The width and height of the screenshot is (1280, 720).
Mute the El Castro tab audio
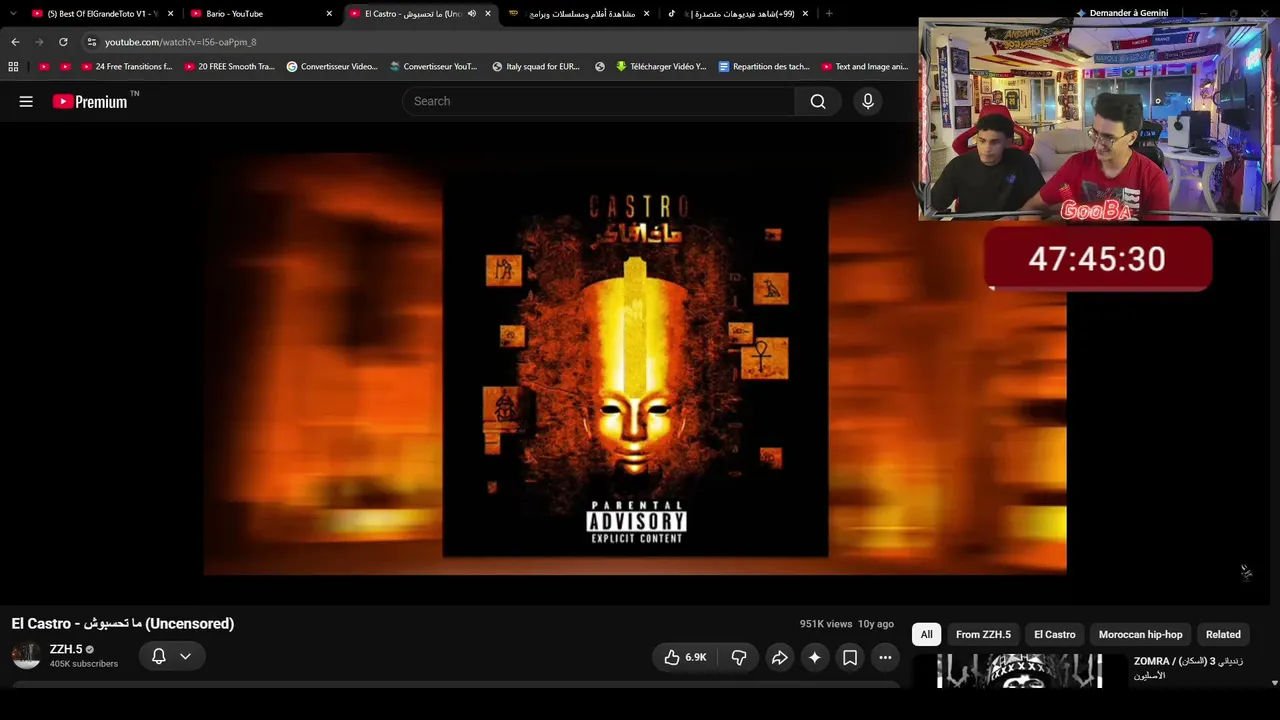(x=472, y=14)
